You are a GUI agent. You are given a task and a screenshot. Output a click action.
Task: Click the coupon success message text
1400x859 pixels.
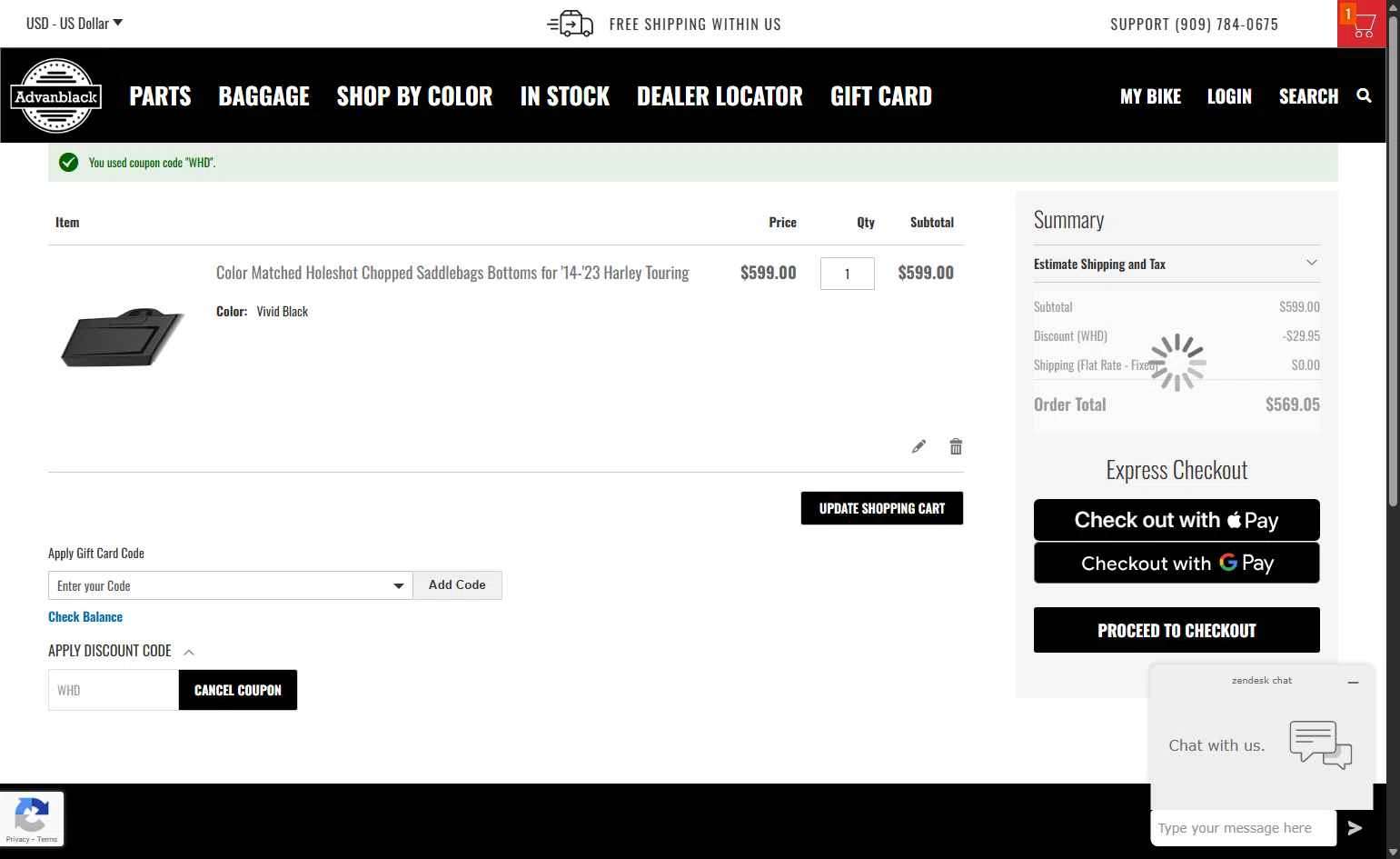click(152, 163)
